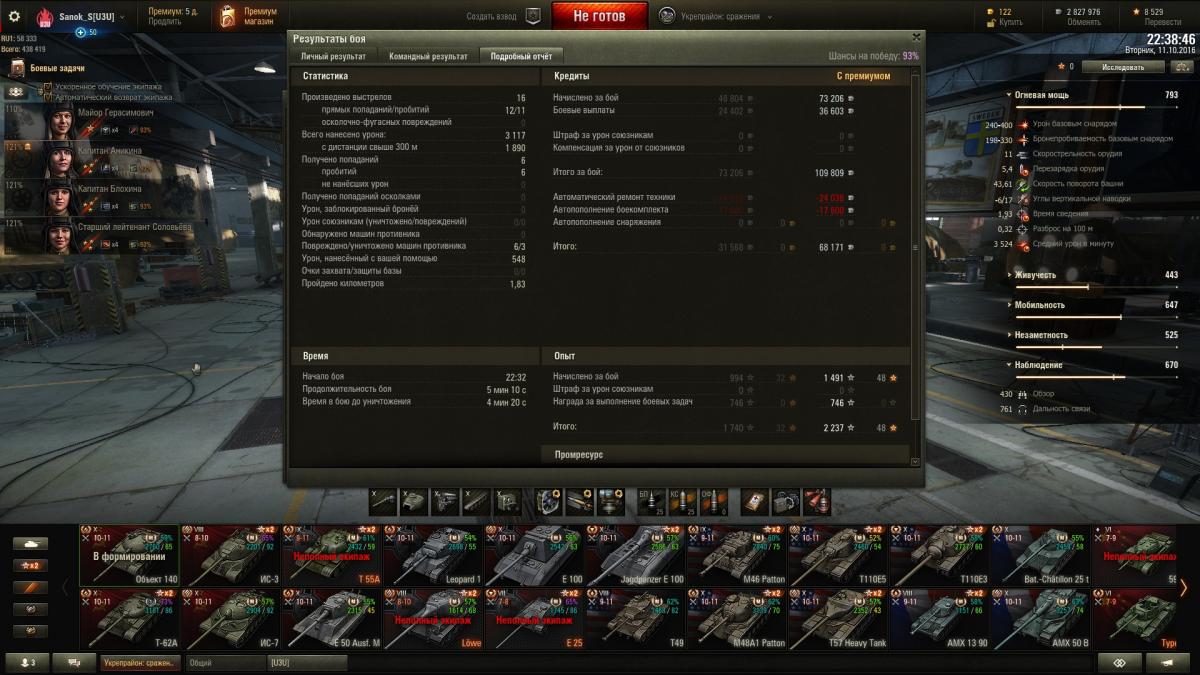The width and height of the screenshot is (1200, 675).
Task: Open the contacts list button
Action: click(27, 662)
